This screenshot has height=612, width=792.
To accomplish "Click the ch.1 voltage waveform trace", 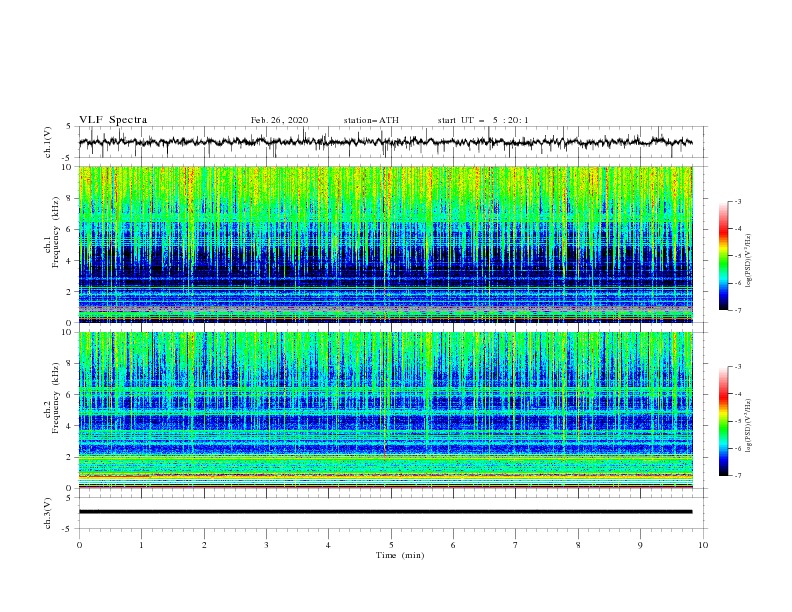I will (x=385, y=142).
